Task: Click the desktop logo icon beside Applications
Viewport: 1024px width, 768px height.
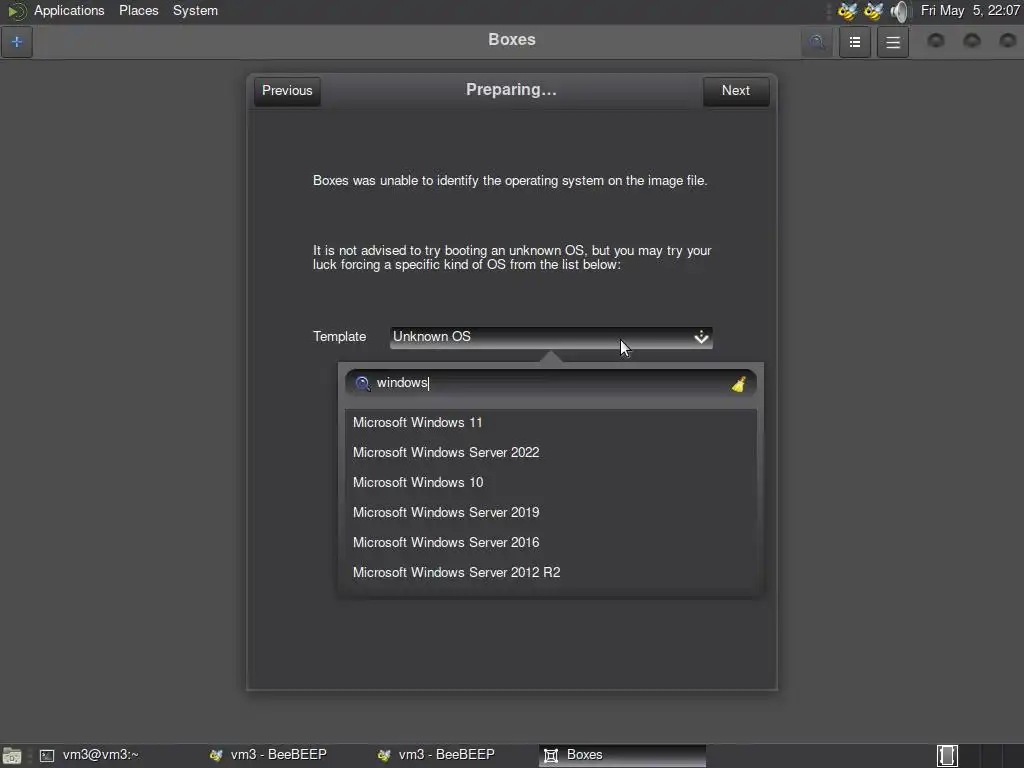Action: point(16,11)
